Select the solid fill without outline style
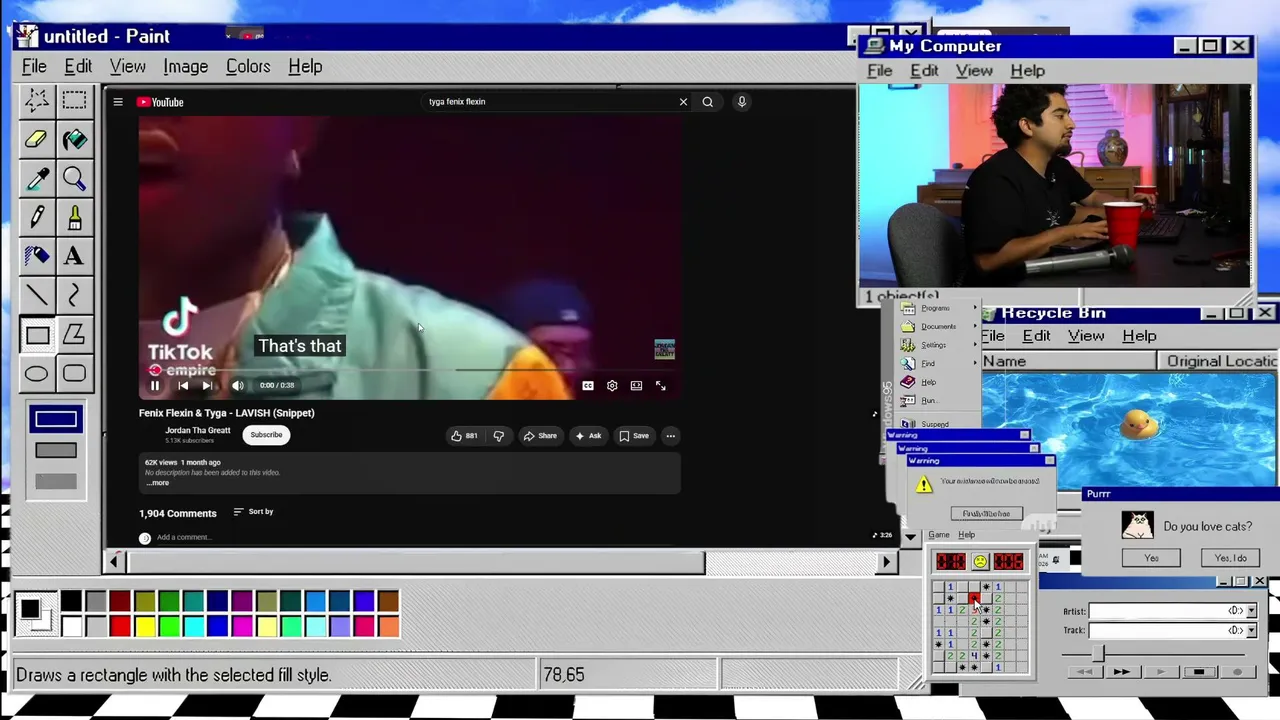Screen dimensions: 1280x720 [55, 482]
